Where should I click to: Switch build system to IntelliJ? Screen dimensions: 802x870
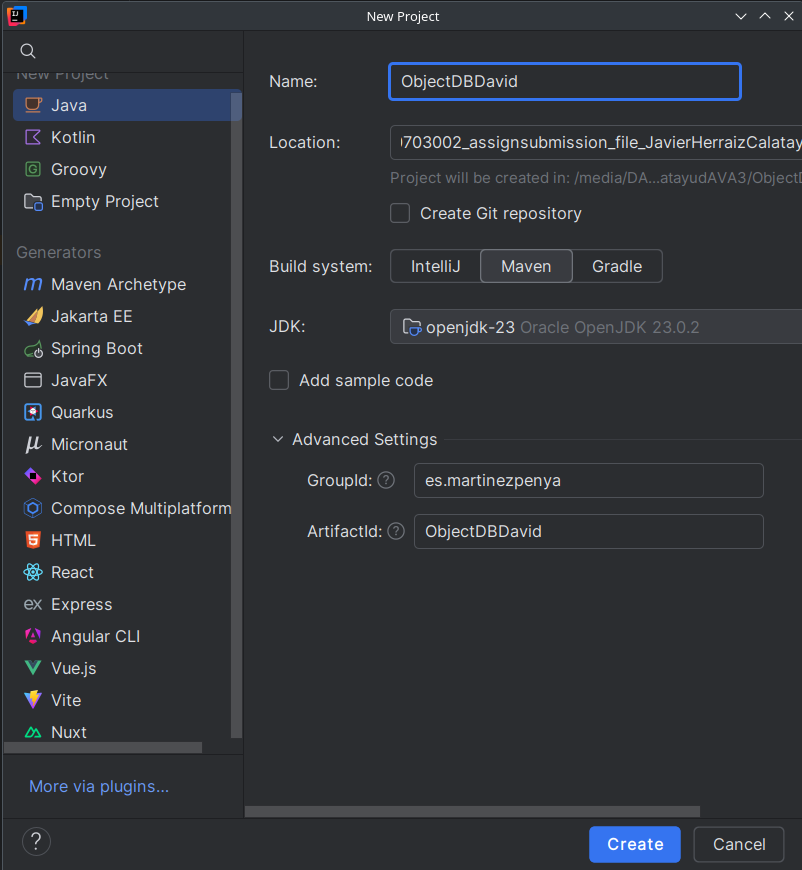[436, 266]
